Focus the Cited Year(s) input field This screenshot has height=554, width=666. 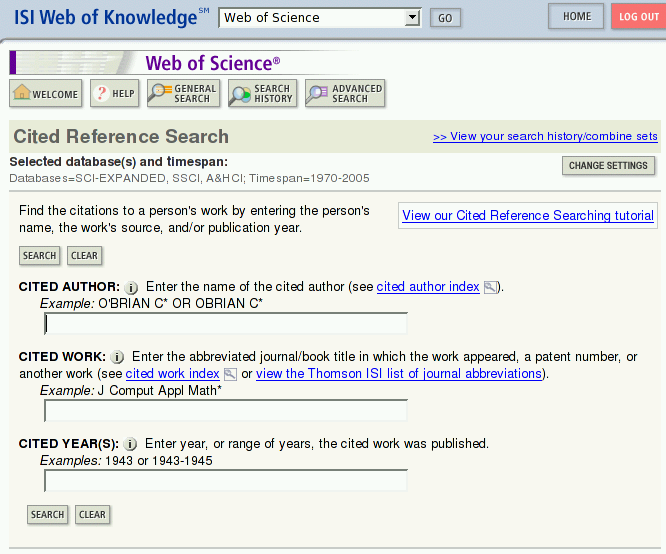(226, 481)
